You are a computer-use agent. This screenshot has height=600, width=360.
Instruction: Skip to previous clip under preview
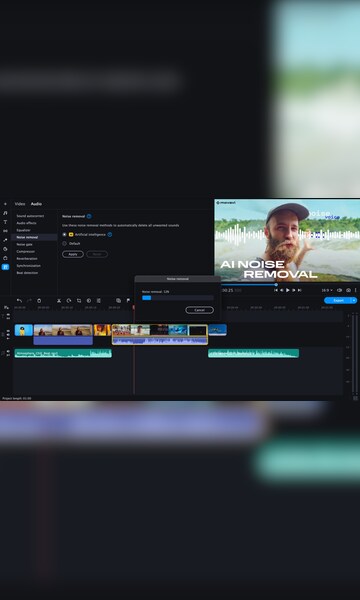pyautogui.click(x=276, y=290)
